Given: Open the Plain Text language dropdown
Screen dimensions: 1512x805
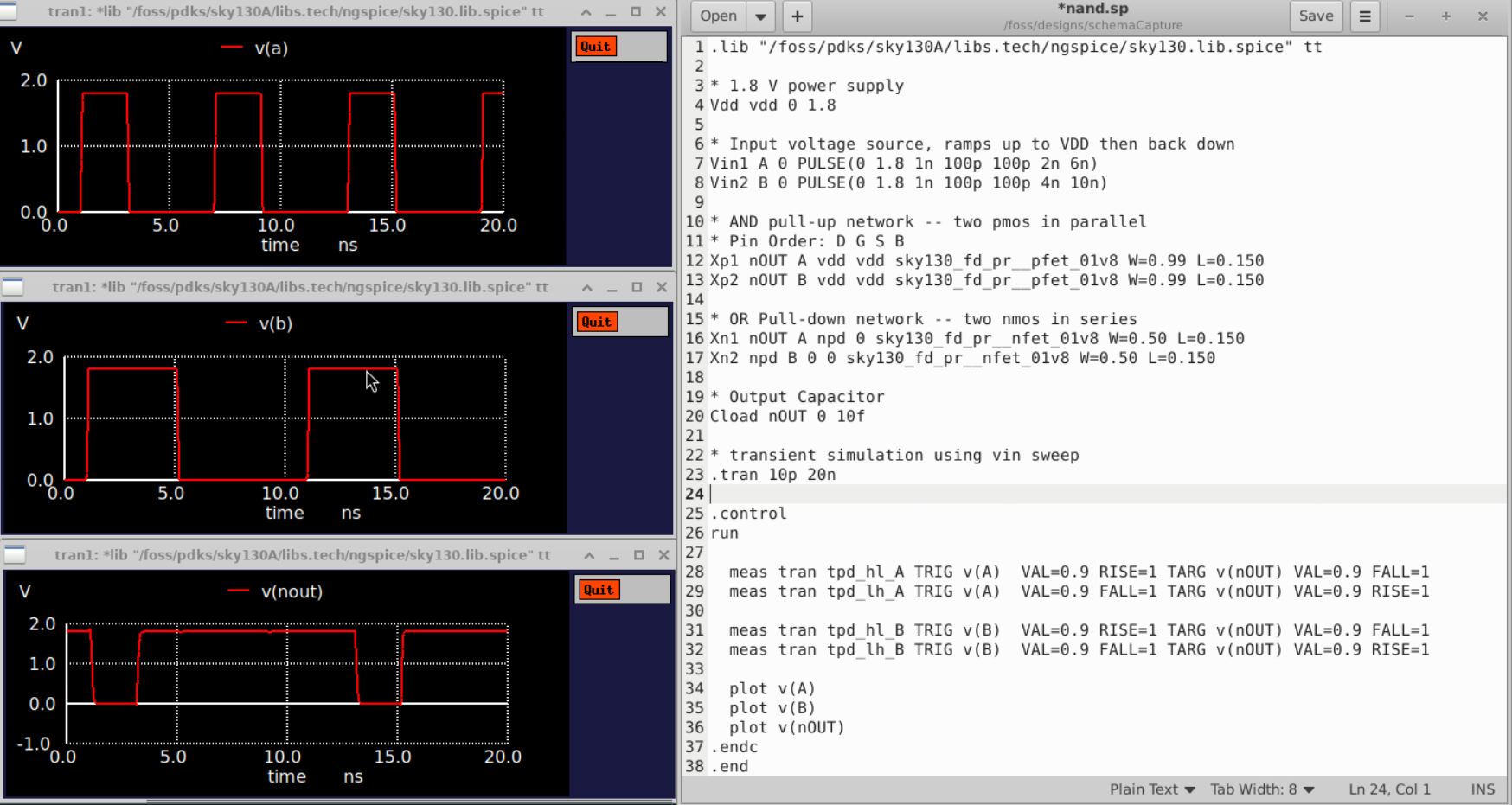Looking at the screenshot, I should tap(1151, 789).
